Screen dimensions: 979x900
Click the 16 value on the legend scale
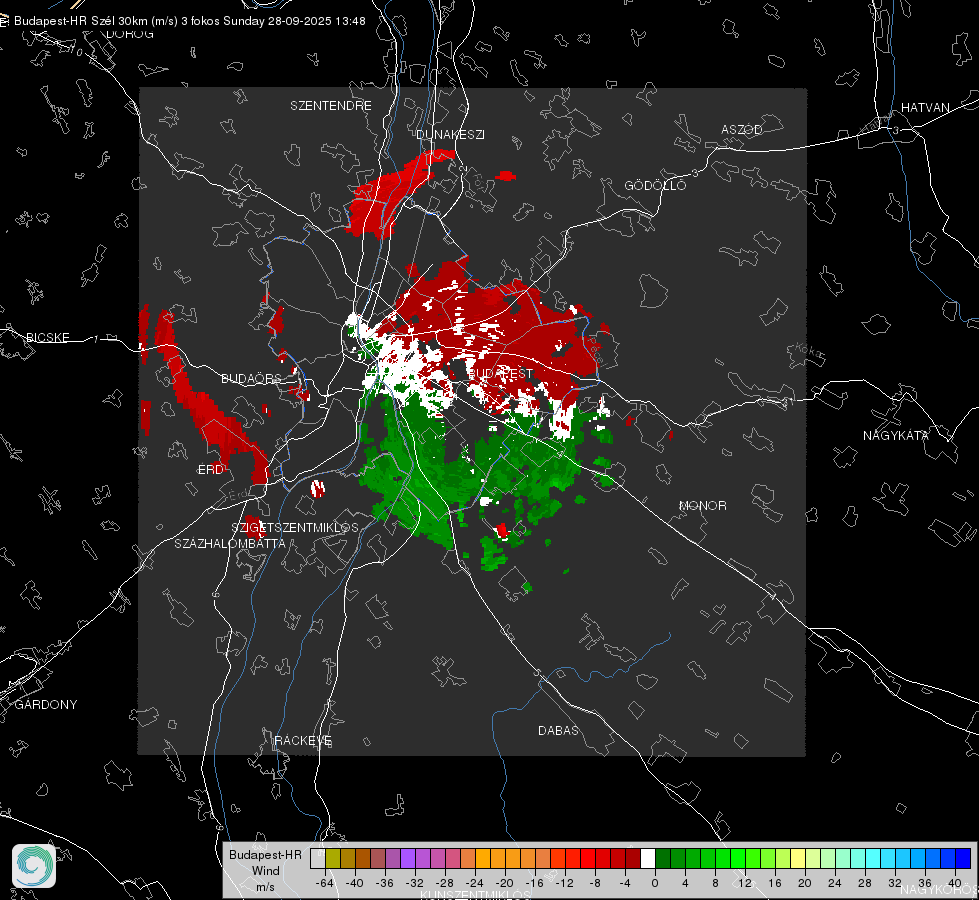coord(775,883)
